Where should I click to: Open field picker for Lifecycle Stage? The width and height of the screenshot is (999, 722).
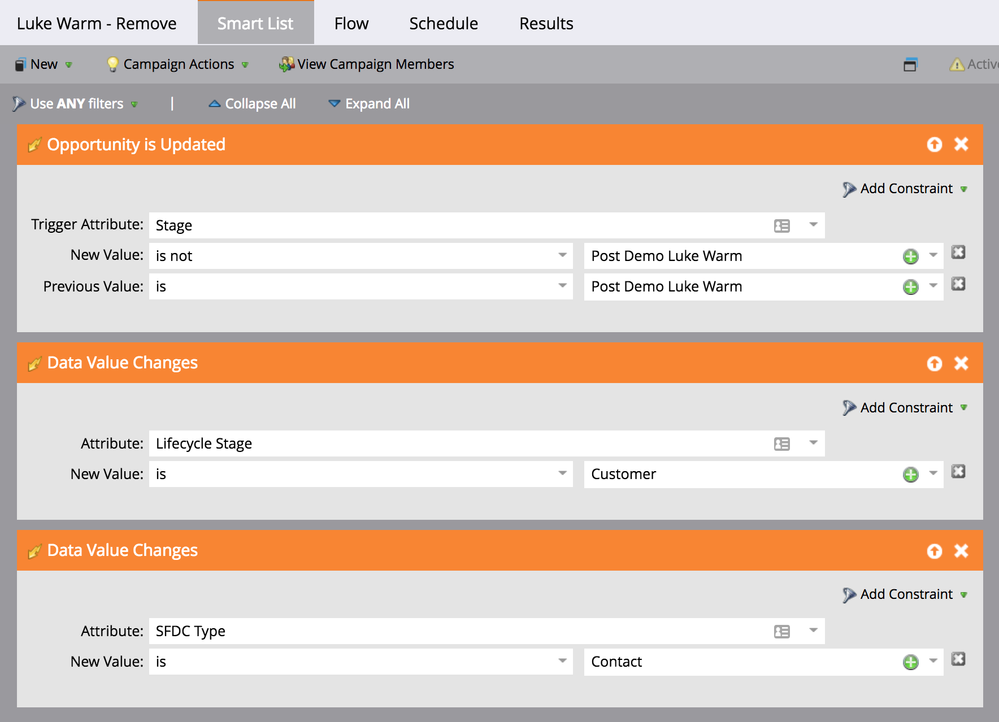[782, 444]
